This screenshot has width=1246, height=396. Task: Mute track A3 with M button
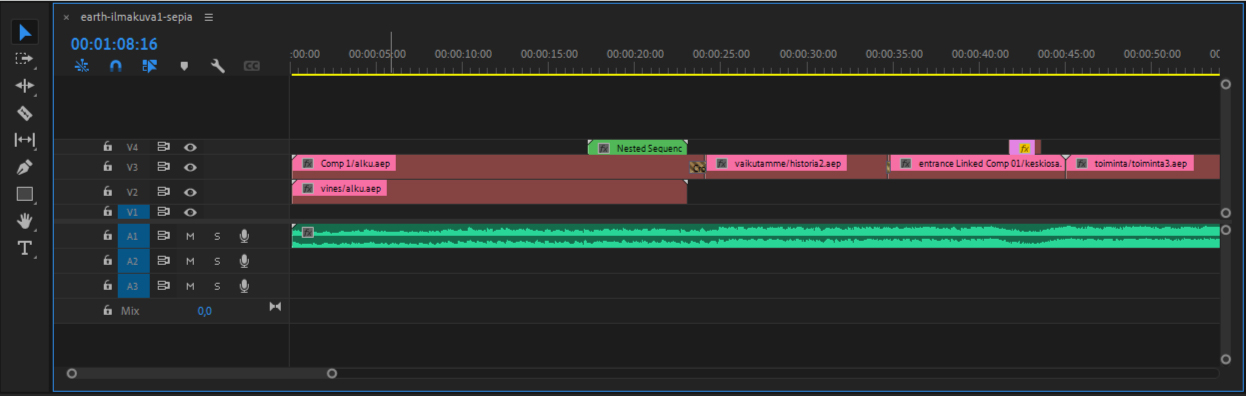coord(190,286)
